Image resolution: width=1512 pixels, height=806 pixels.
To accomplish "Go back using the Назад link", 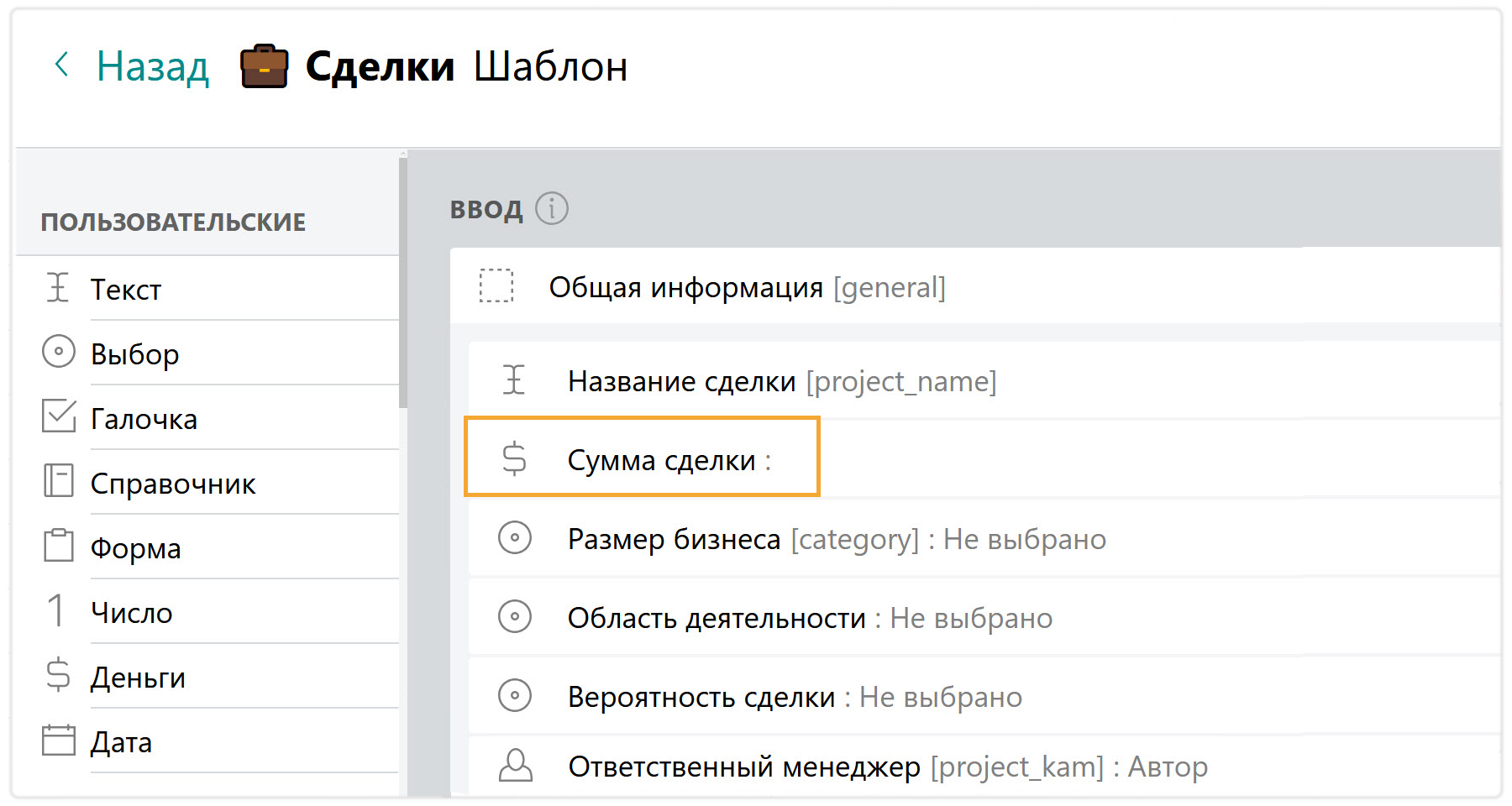I will [x=152, y=66].
